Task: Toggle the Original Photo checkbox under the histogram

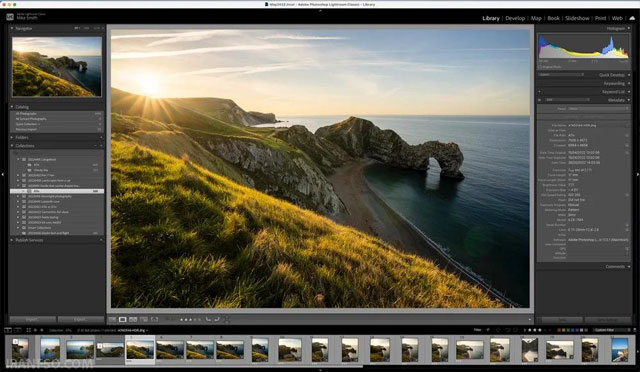Action: (540, 67)
